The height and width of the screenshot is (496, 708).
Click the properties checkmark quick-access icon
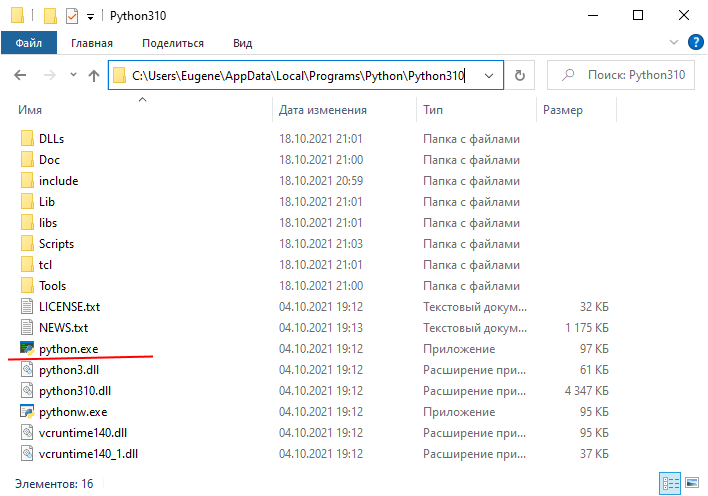72,16
